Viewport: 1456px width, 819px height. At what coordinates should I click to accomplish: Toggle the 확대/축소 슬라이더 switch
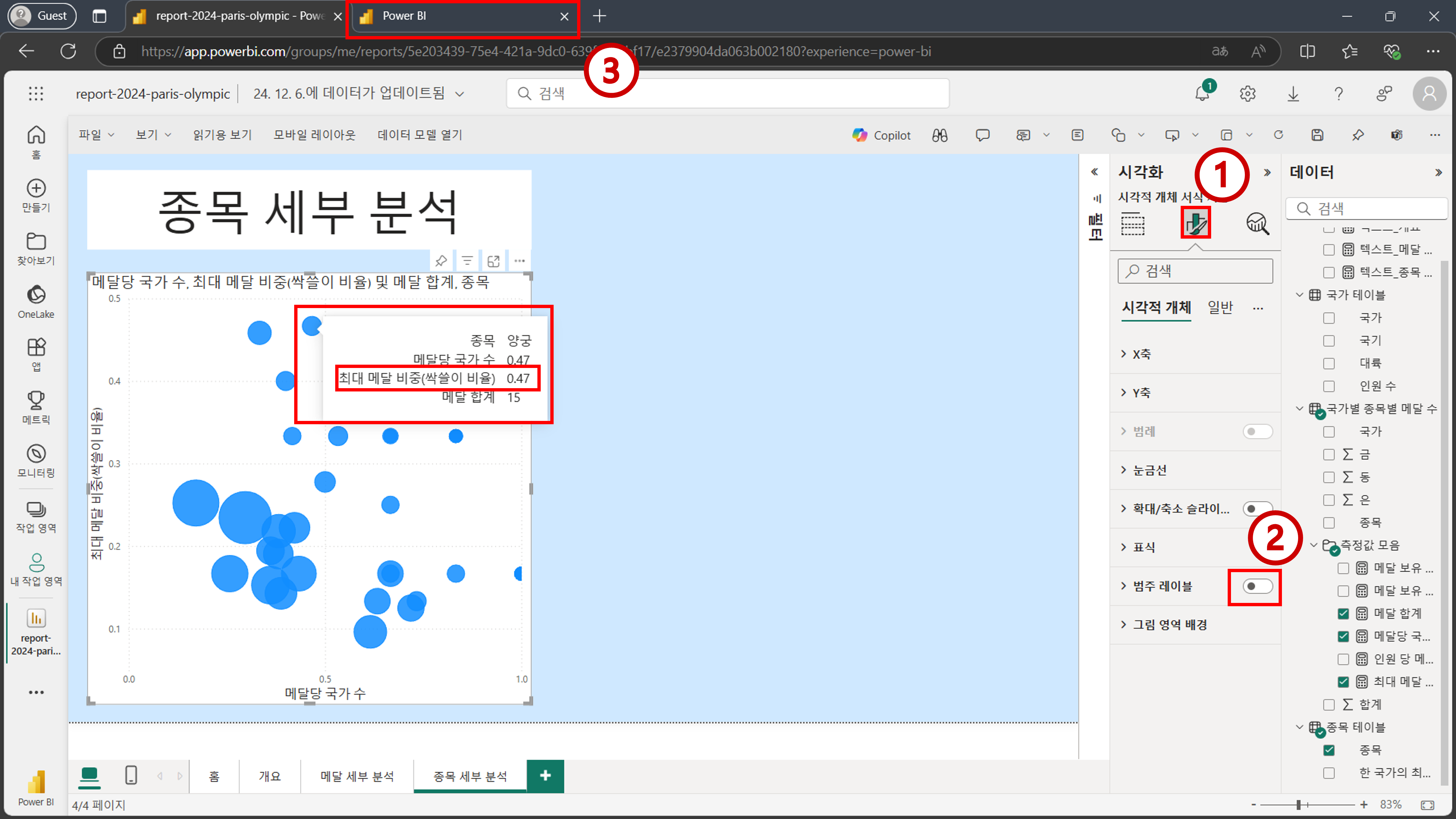click(x=1256, y=509)
